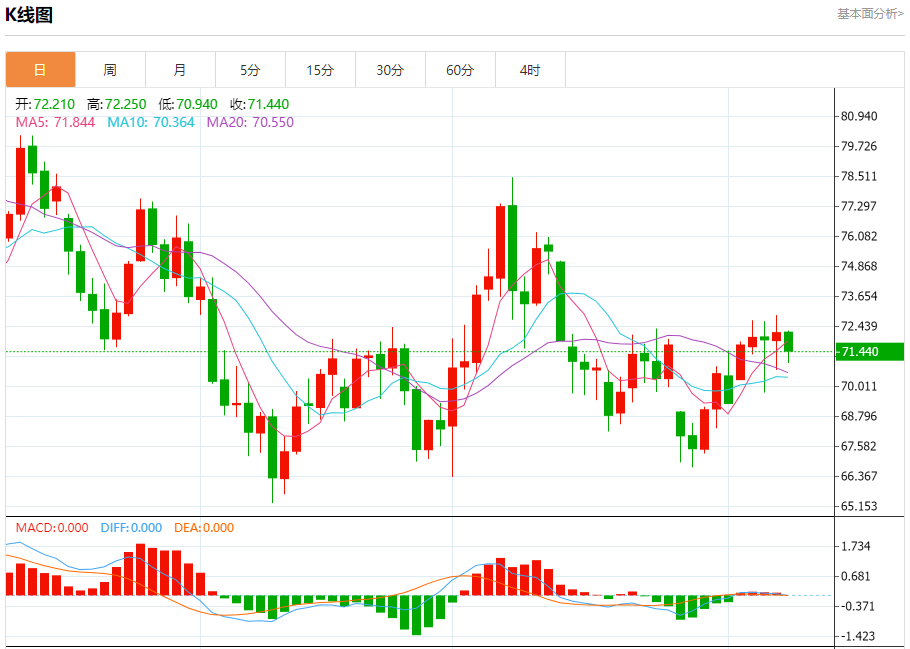Click the 78.511 price axis label
The image size is (910, 649).
(859, 176)
